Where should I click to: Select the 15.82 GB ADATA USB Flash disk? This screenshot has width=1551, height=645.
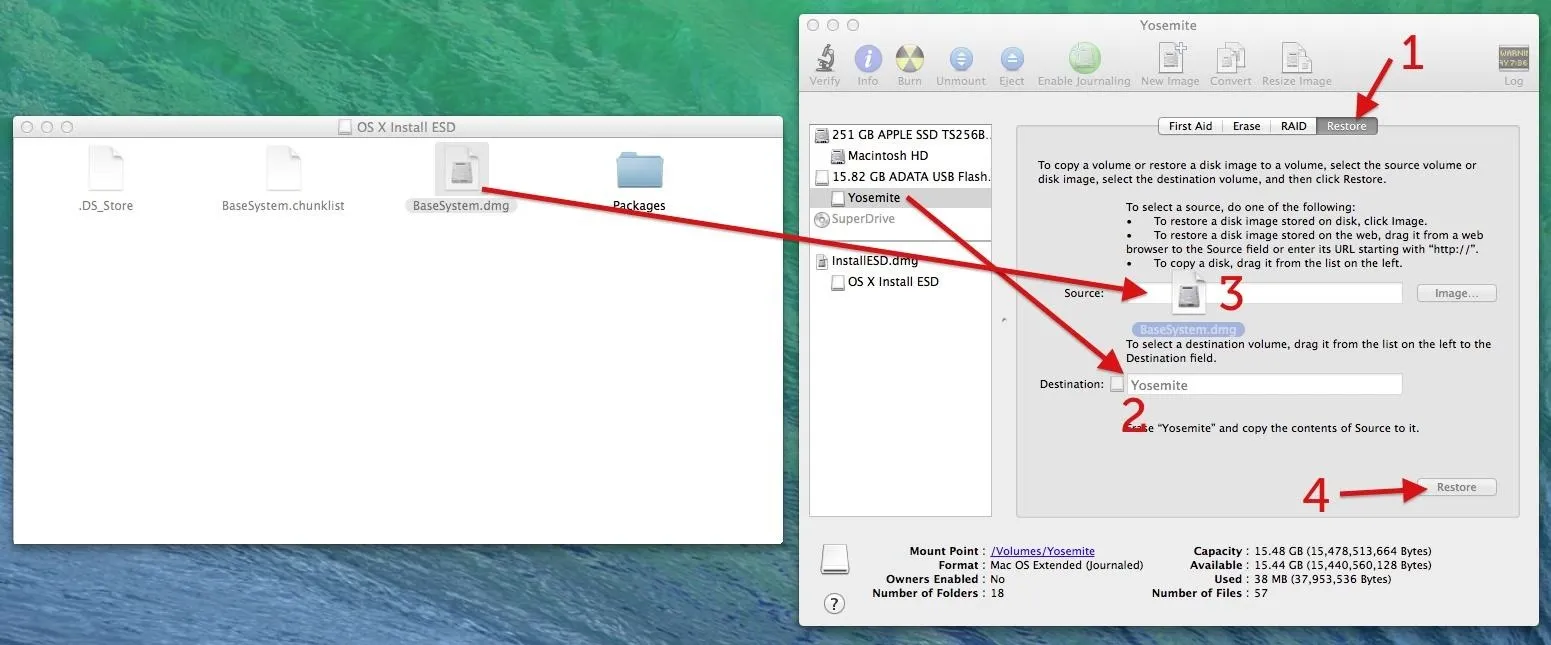(901, 177)
